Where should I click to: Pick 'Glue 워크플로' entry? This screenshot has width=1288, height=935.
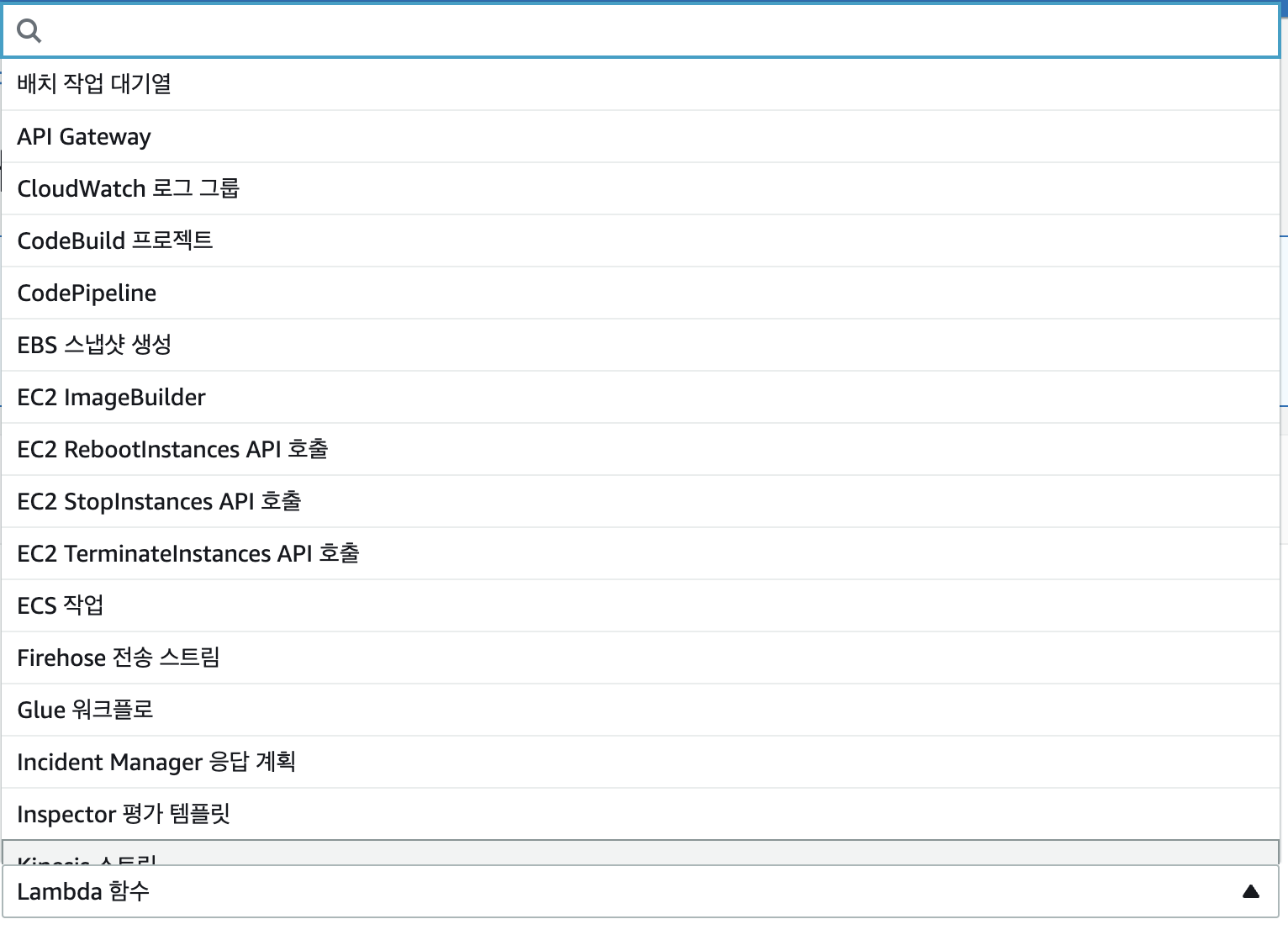point(641,710)
